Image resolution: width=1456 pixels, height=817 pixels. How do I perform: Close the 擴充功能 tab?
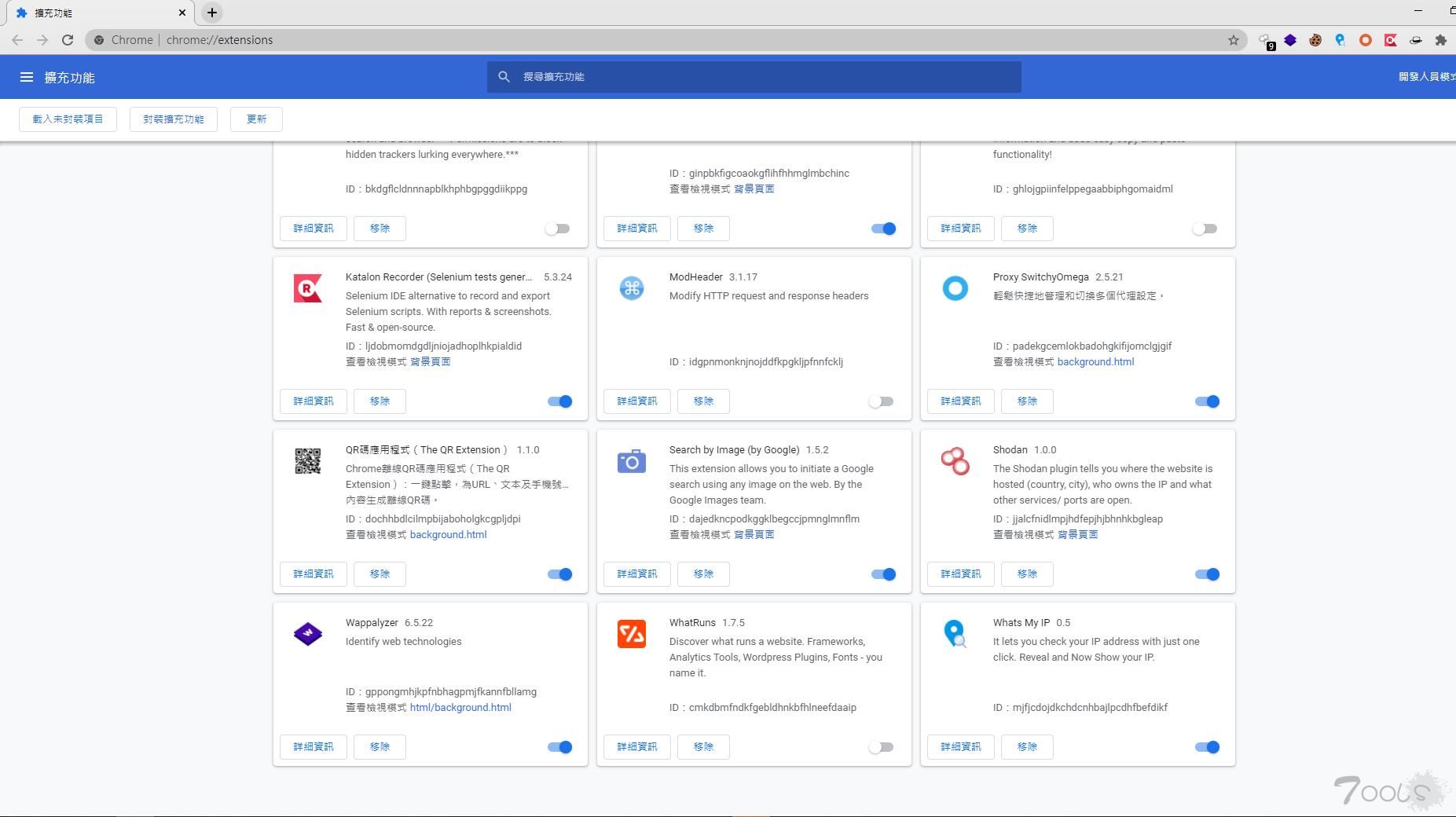(182, 13)
